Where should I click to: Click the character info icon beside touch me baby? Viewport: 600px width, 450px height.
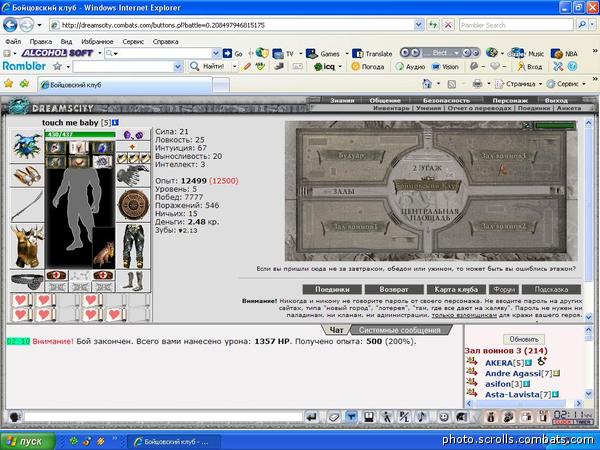click(x=115, y=122)
